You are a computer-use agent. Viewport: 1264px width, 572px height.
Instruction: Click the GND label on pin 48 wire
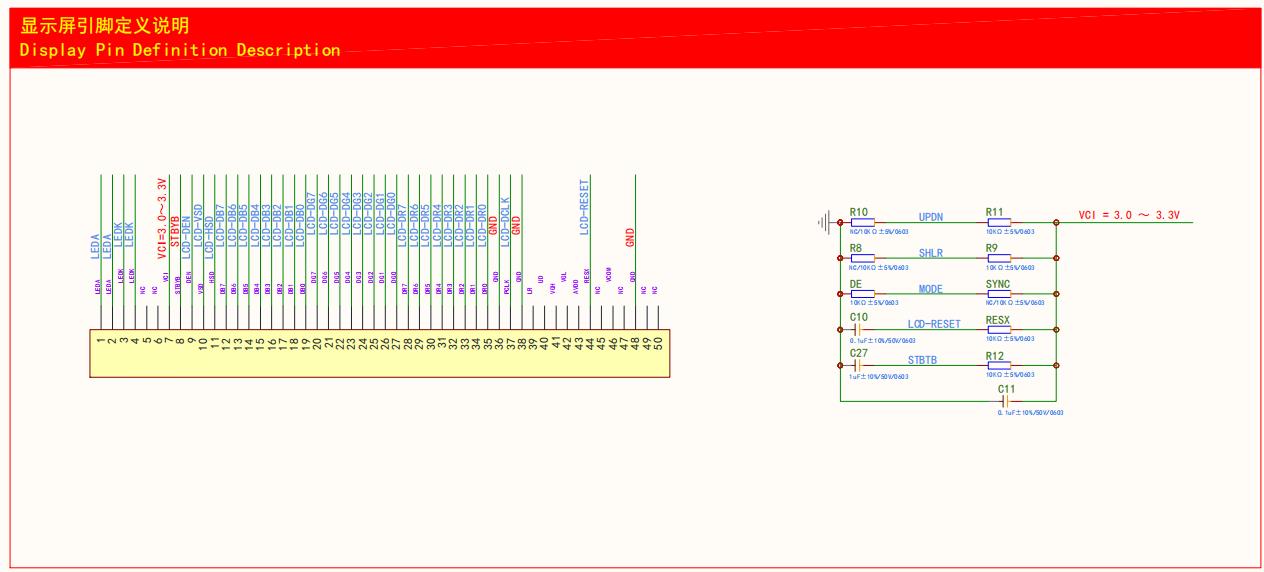(x=630, y=237)
